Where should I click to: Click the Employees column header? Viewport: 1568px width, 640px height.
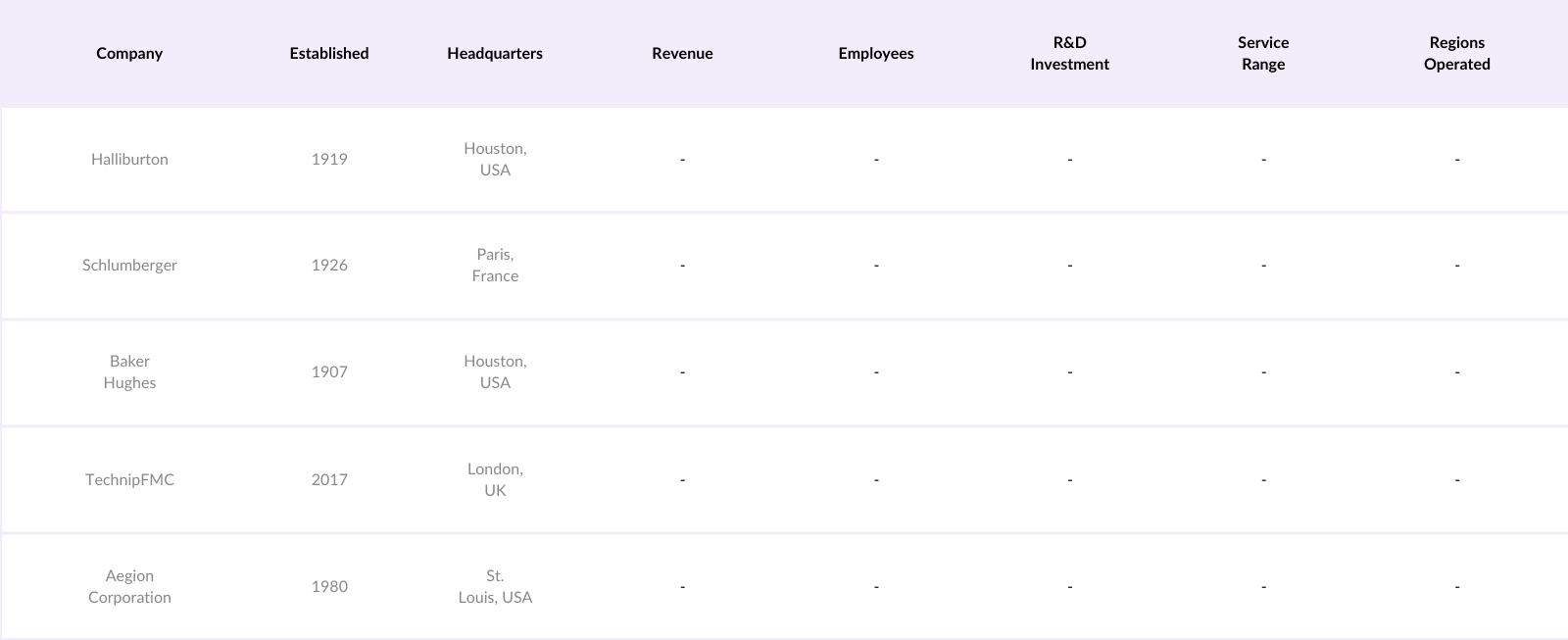[x=876, y=54]
